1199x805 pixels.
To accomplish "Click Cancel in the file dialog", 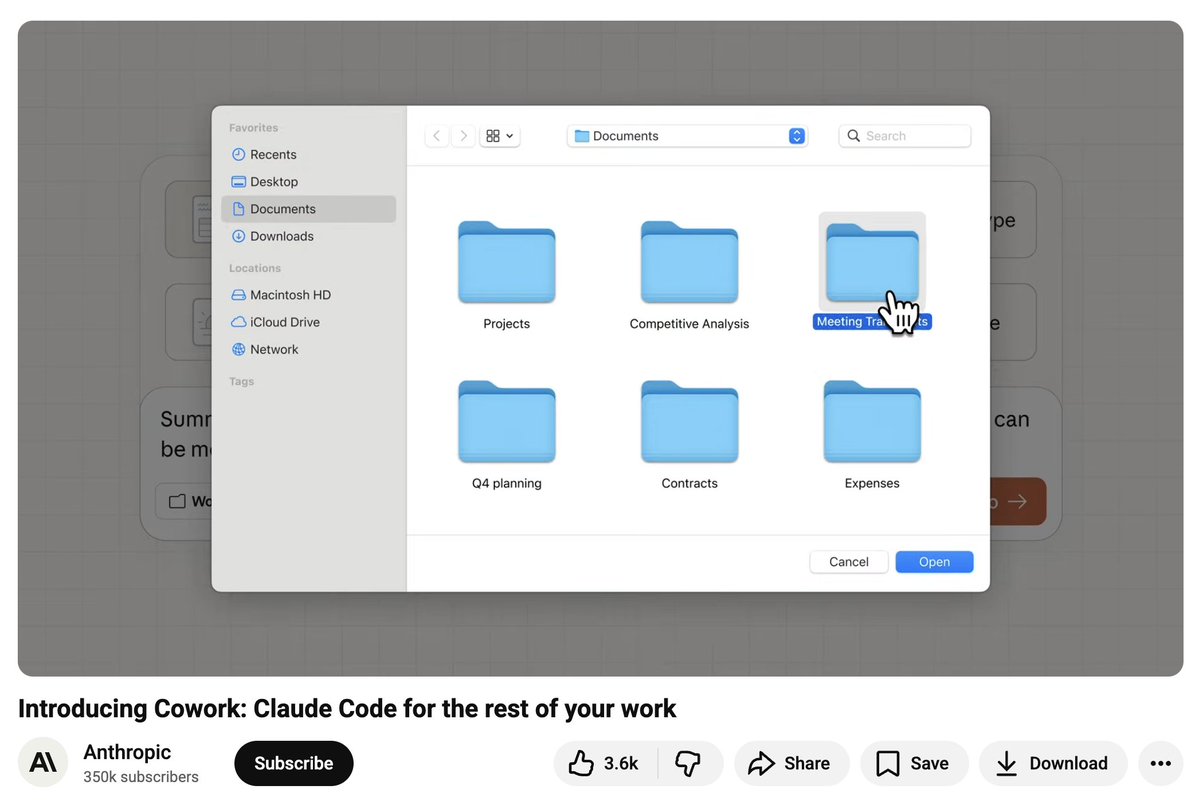I will click(x=849, y=562).
